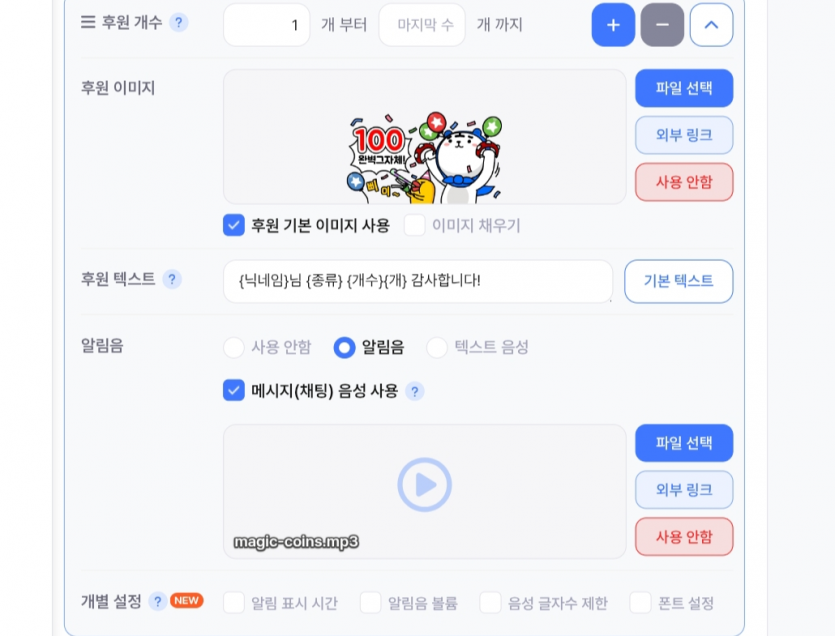Screen dimensions: 835x636
Task: Select the 텍스트 음성 radio option
Action: tap(437, 347)
